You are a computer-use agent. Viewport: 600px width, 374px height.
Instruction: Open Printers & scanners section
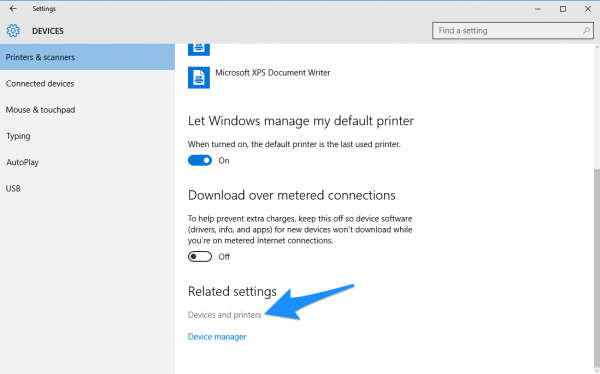click(x=87, y=57)
